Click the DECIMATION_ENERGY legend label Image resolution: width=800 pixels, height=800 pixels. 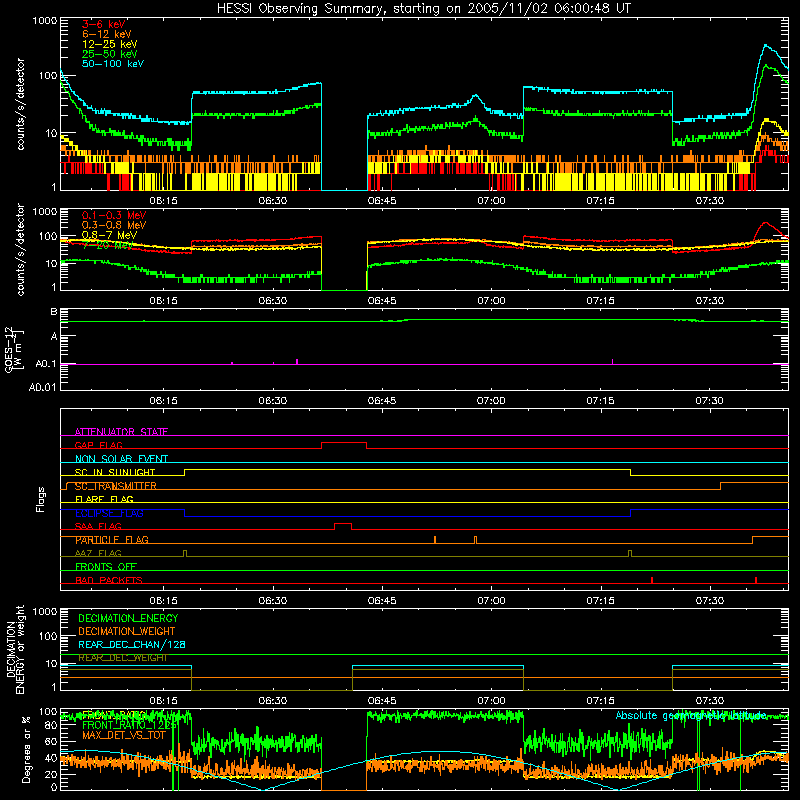pos(128,618)
